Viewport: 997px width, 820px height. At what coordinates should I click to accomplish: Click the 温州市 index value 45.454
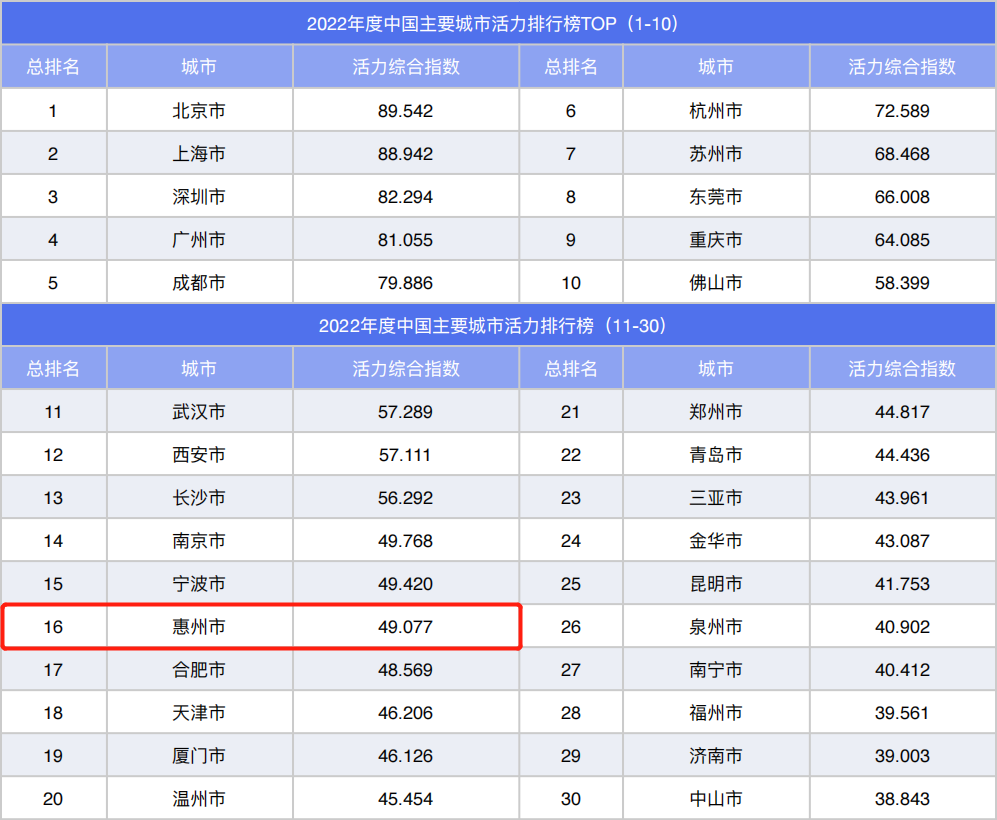coord(405,799)
